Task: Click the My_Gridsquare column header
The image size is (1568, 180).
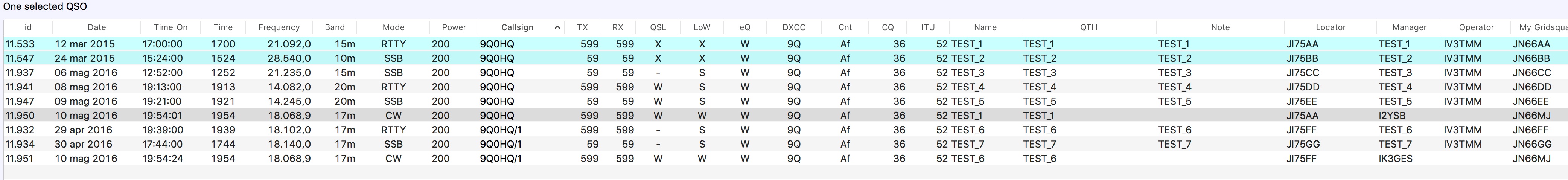Action: (1539, 27)
